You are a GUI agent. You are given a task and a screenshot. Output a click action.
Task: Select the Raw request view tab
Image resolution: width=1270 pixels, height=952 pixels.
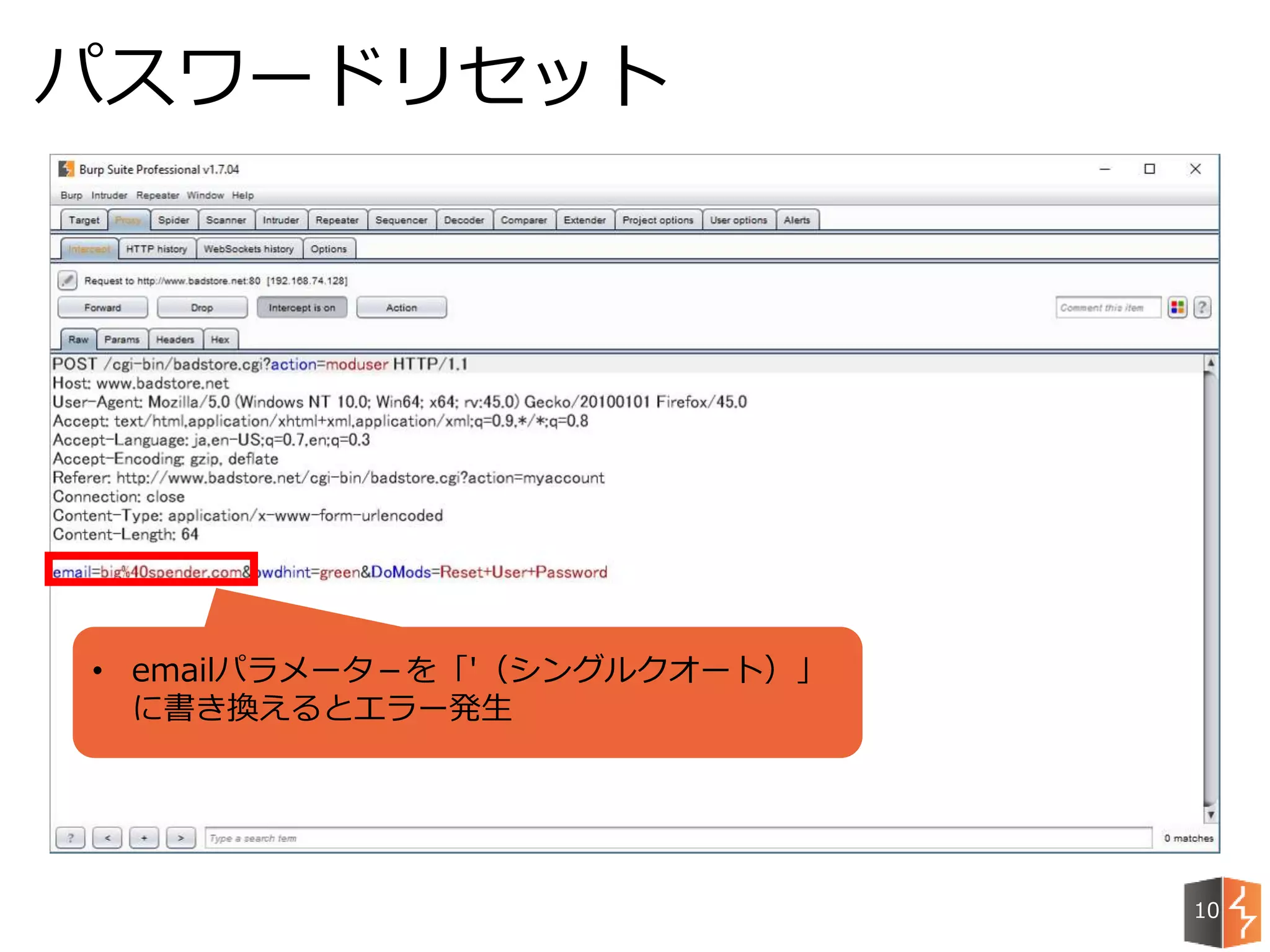pyautogui.click(x=79, y=339)
